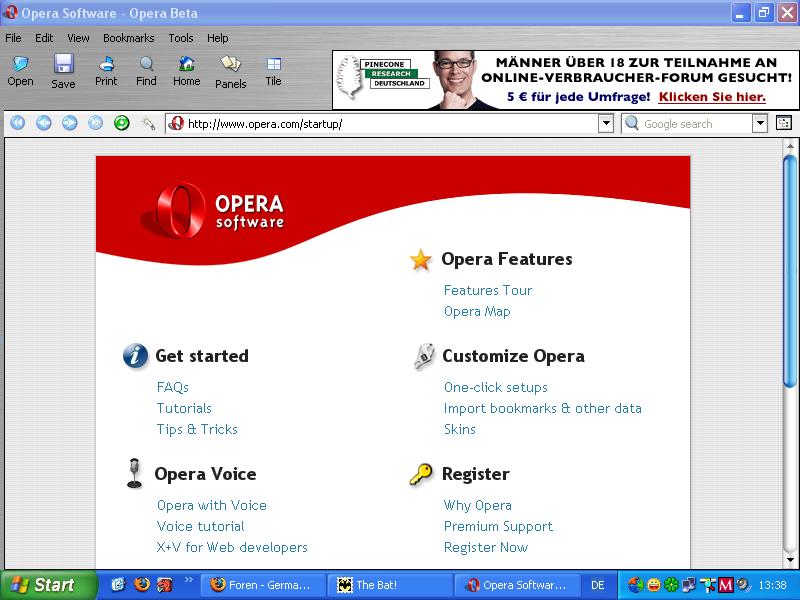The height and width of the screenshot is (600, 800).
Task: Open the Edit menu
Action: pos(44,38)
